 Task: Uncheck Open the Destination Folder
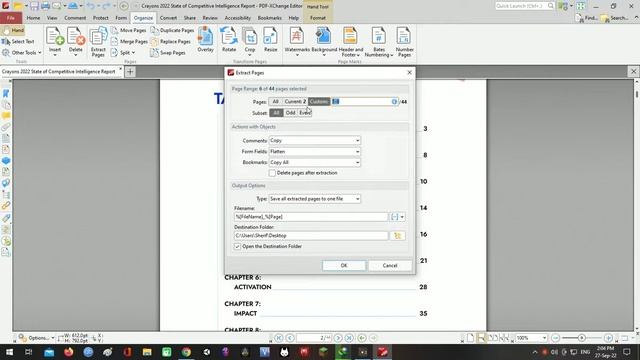click(237, 247)
